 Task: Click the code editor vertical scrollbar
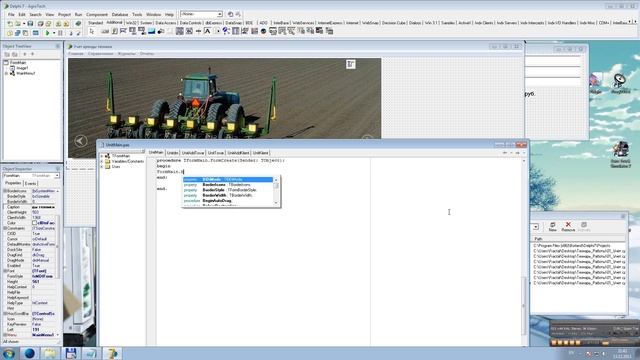[x=524, y=251]
